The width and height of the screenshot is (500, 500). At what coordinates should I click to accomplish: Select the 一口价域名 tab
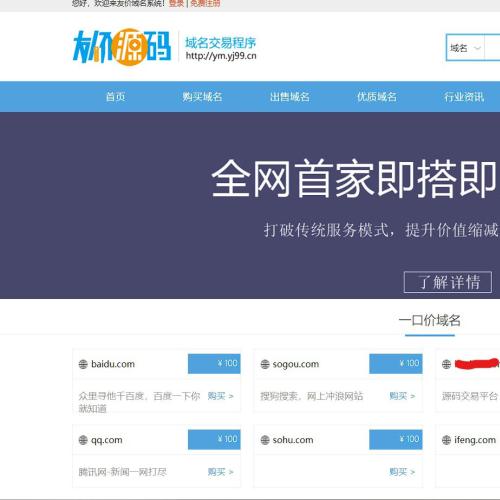click(430, 321)
